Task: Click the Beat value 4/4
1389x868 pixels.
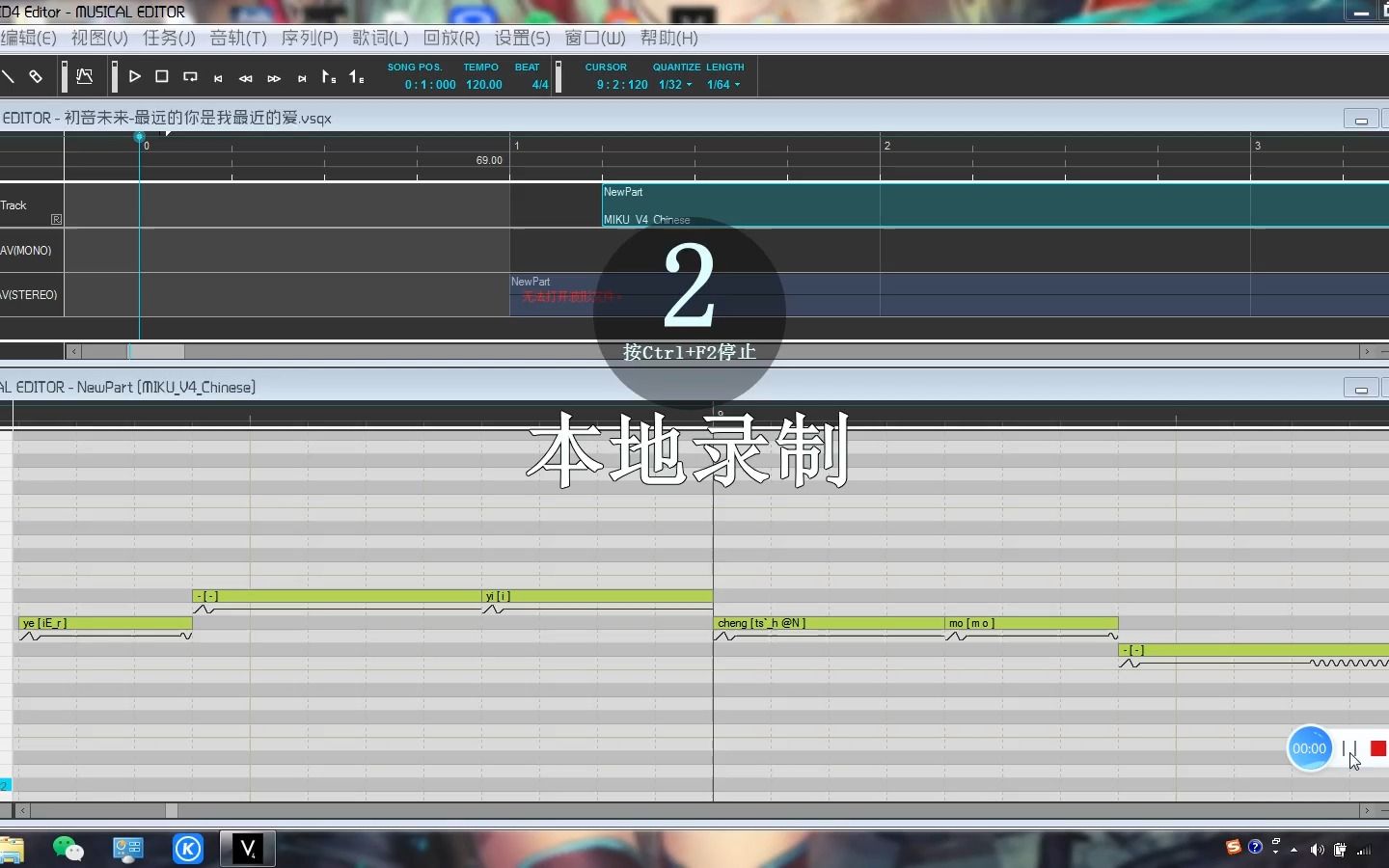Action: [540, 85]
